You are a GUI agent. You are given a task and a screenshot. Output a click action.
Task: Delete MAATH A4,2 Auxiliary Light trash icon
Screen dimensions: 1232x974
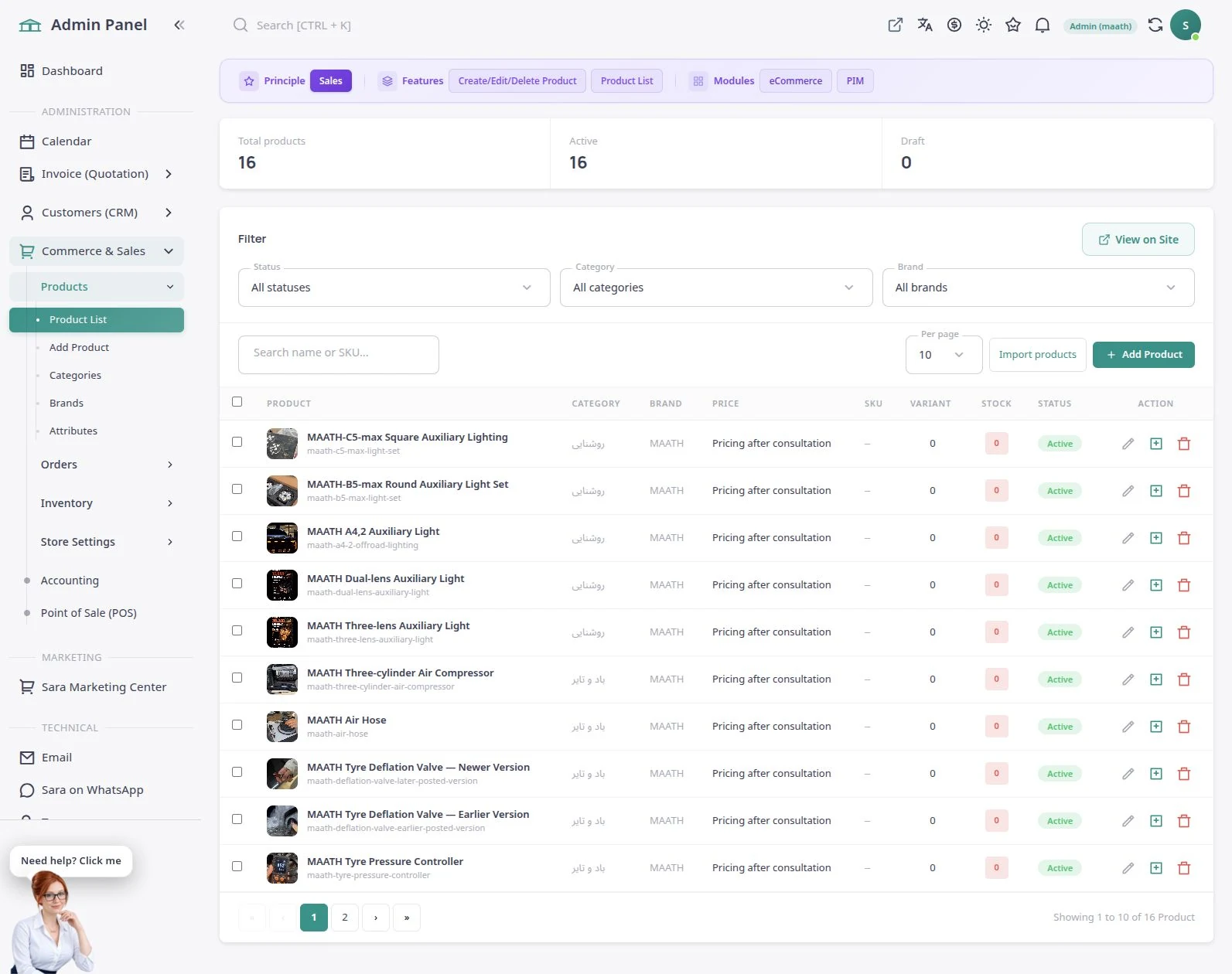(1184, 538)
